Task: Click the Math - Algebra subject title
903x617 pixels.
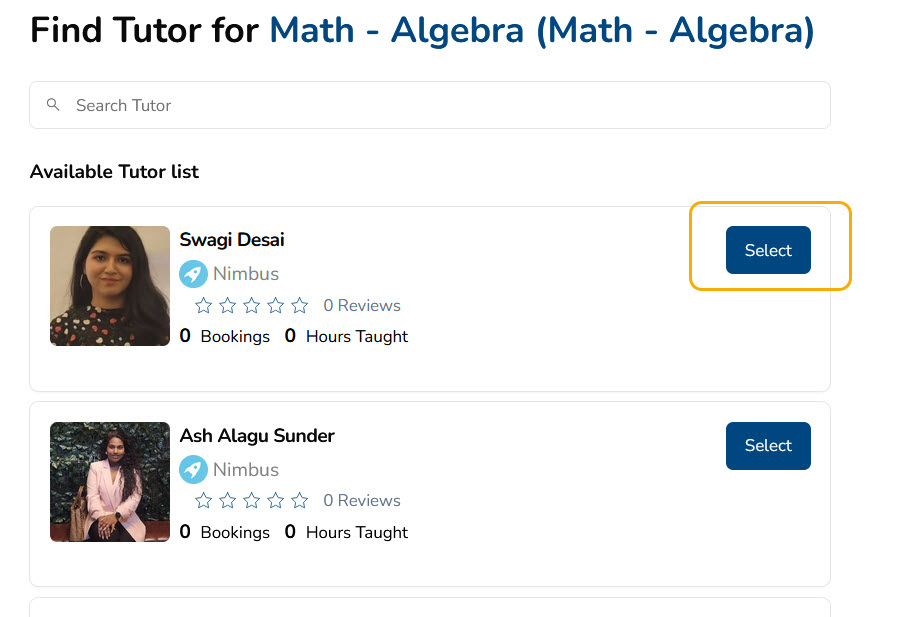Action: tap(541, 30)
